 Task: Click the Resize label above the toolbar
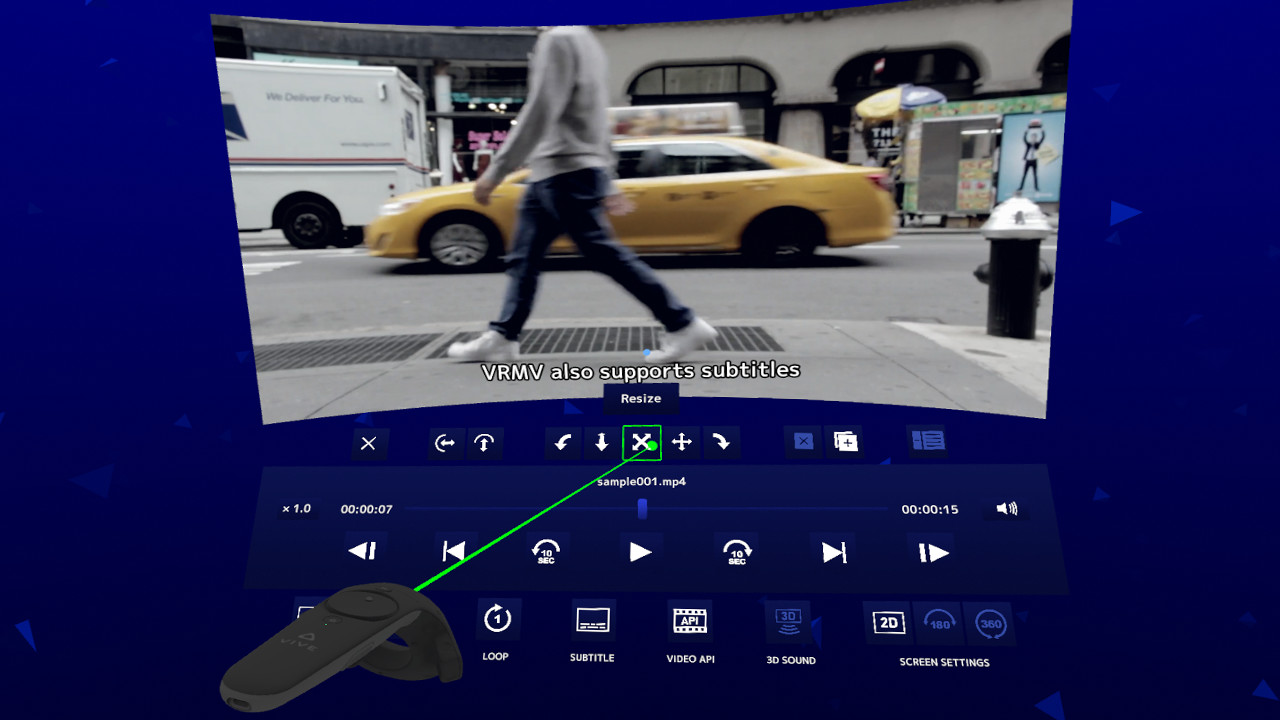(641, 399)
